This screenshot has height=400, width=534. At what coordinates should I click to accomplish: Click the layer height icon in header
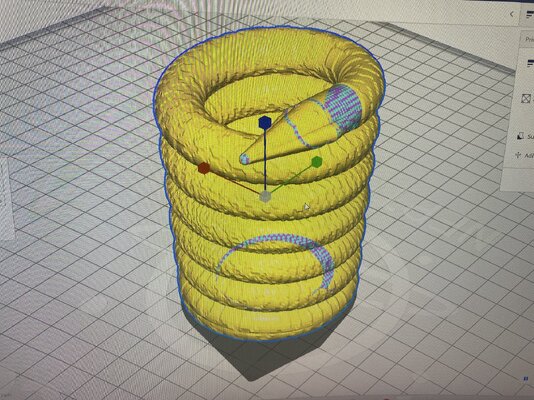click(530, 15)
